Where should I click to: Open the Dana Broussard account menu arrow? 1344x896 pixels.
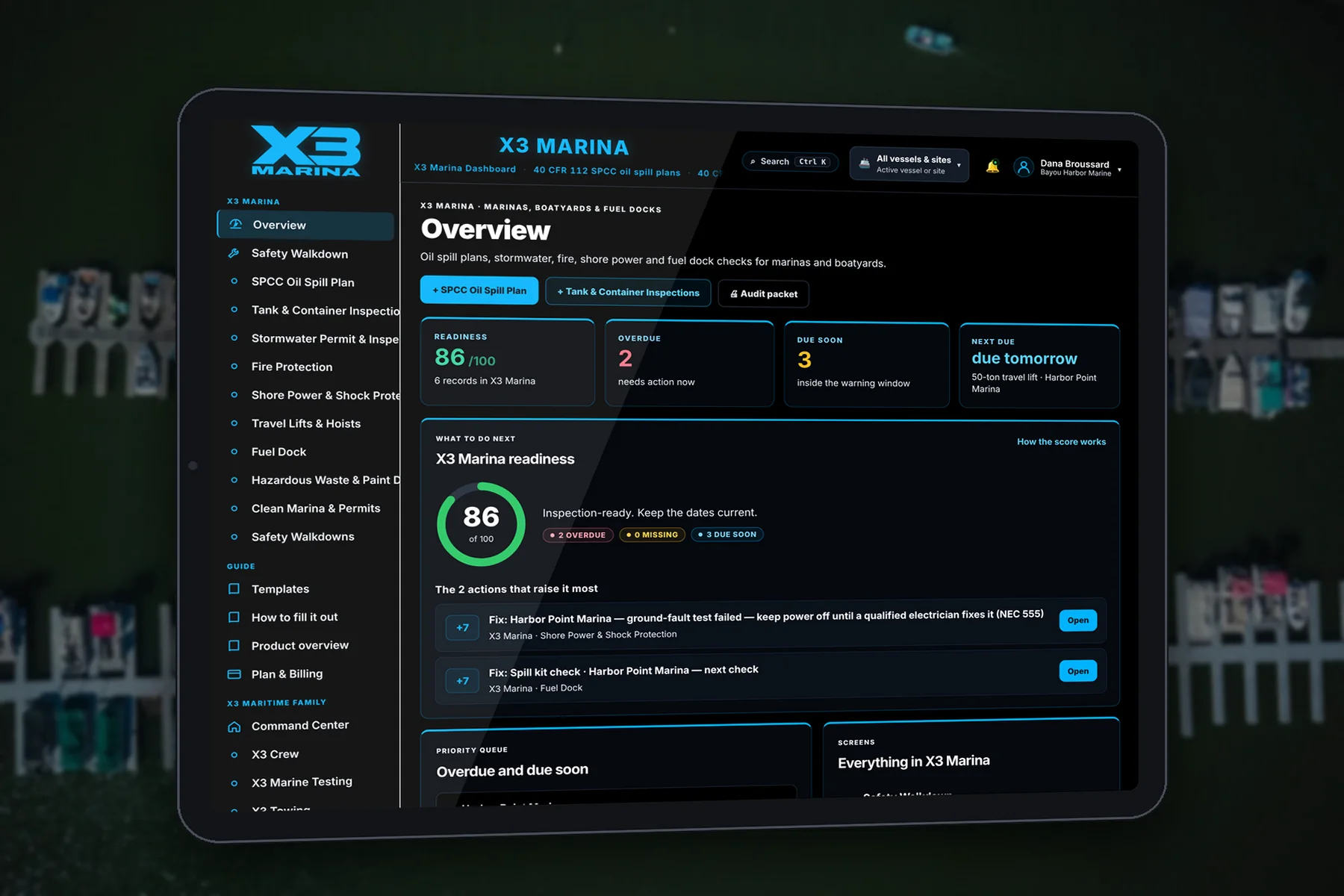click(1119, 170)
